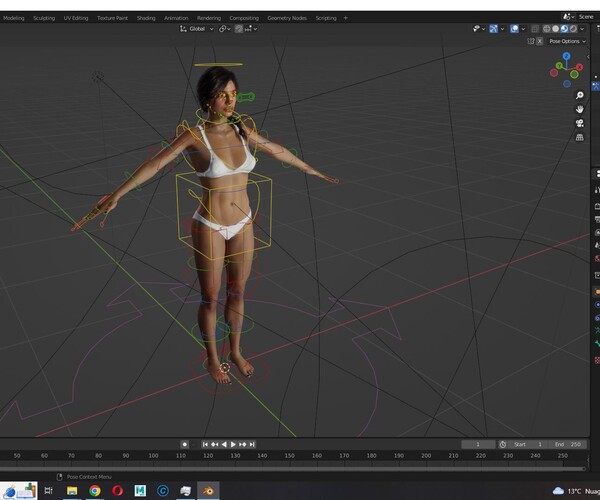Toggle the preview range clock icon
Screen dimensions: 600x500
[503, 444]
